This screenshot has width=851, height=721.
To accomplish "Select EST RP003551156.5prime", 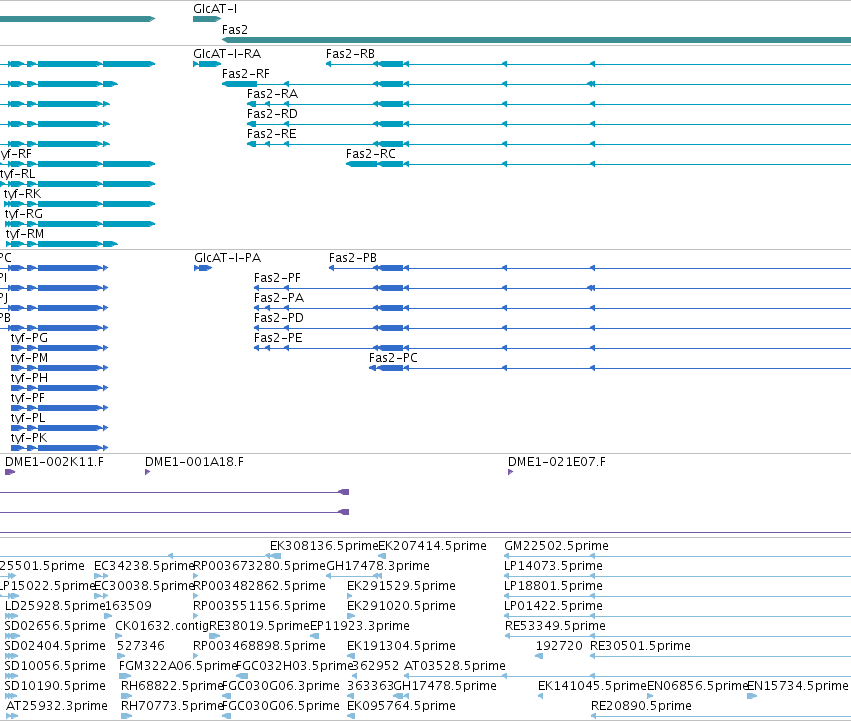I will click(x=259, y=606).
